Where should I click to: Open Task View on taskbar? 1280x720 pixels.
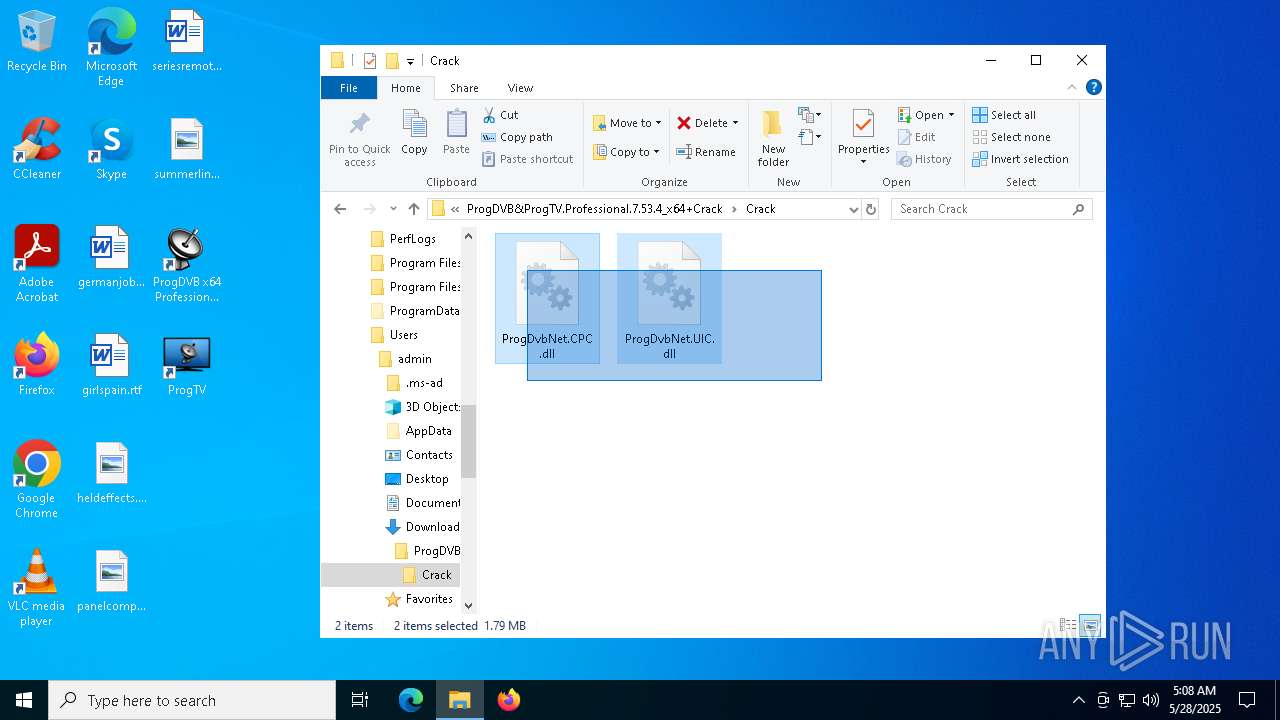360,700
